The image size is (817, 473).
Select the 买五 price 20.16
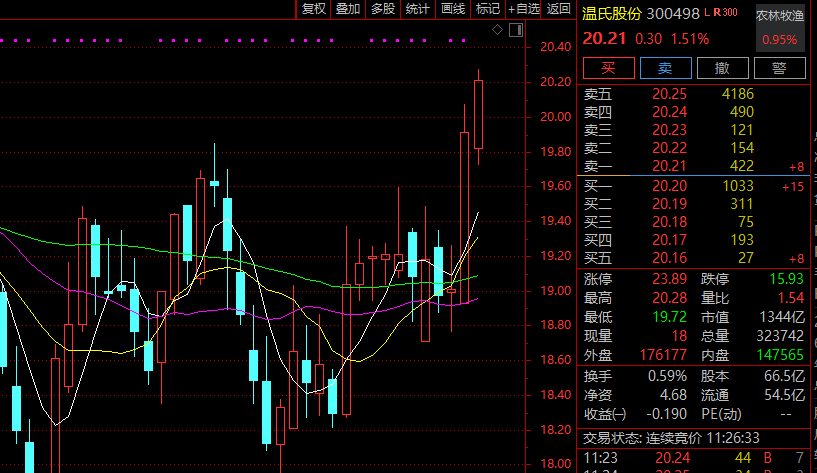pos(670,258)
